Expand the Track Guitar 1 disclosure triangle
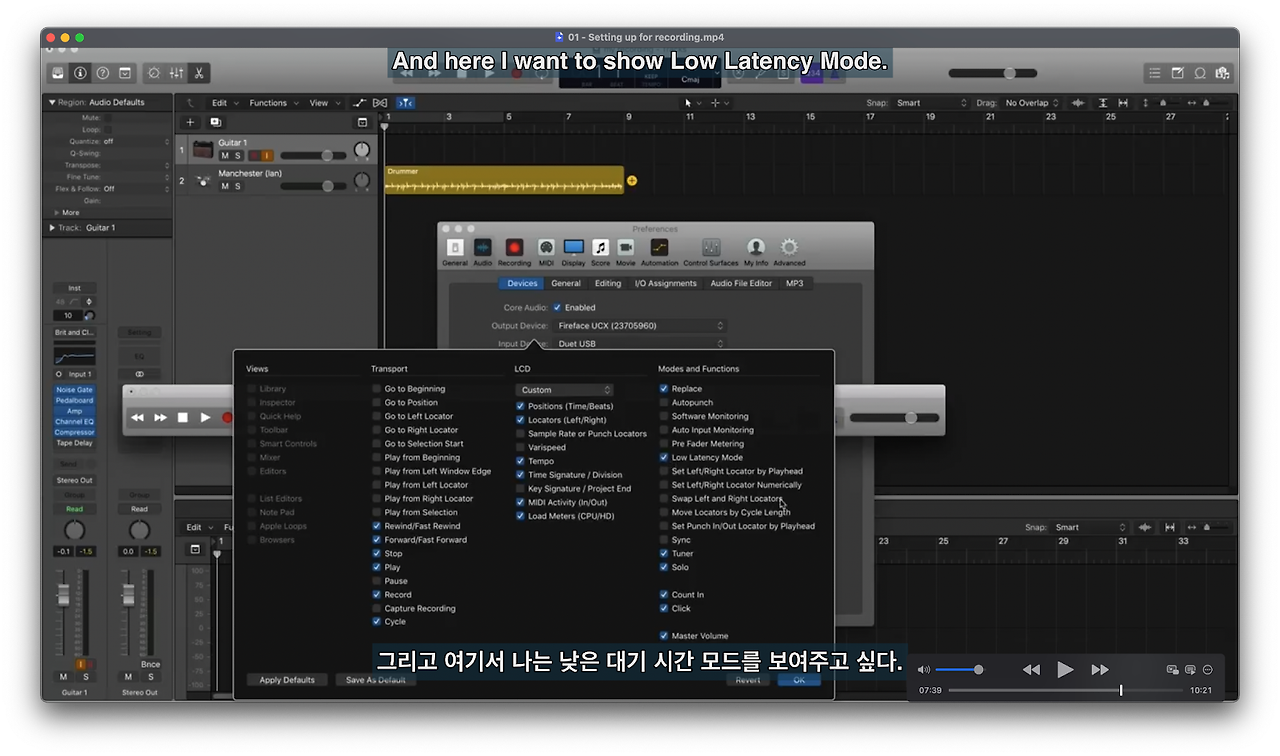This screenshot has width=1280, height=756. coord(52,228)
